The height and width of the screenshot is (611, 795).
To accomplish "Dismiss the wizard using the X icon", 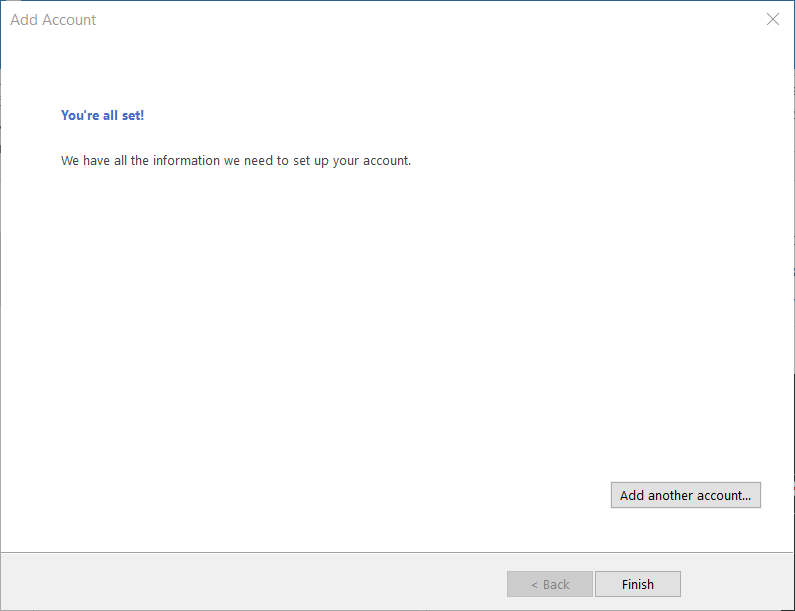I will pyautogui.click(x=773, y=19).
